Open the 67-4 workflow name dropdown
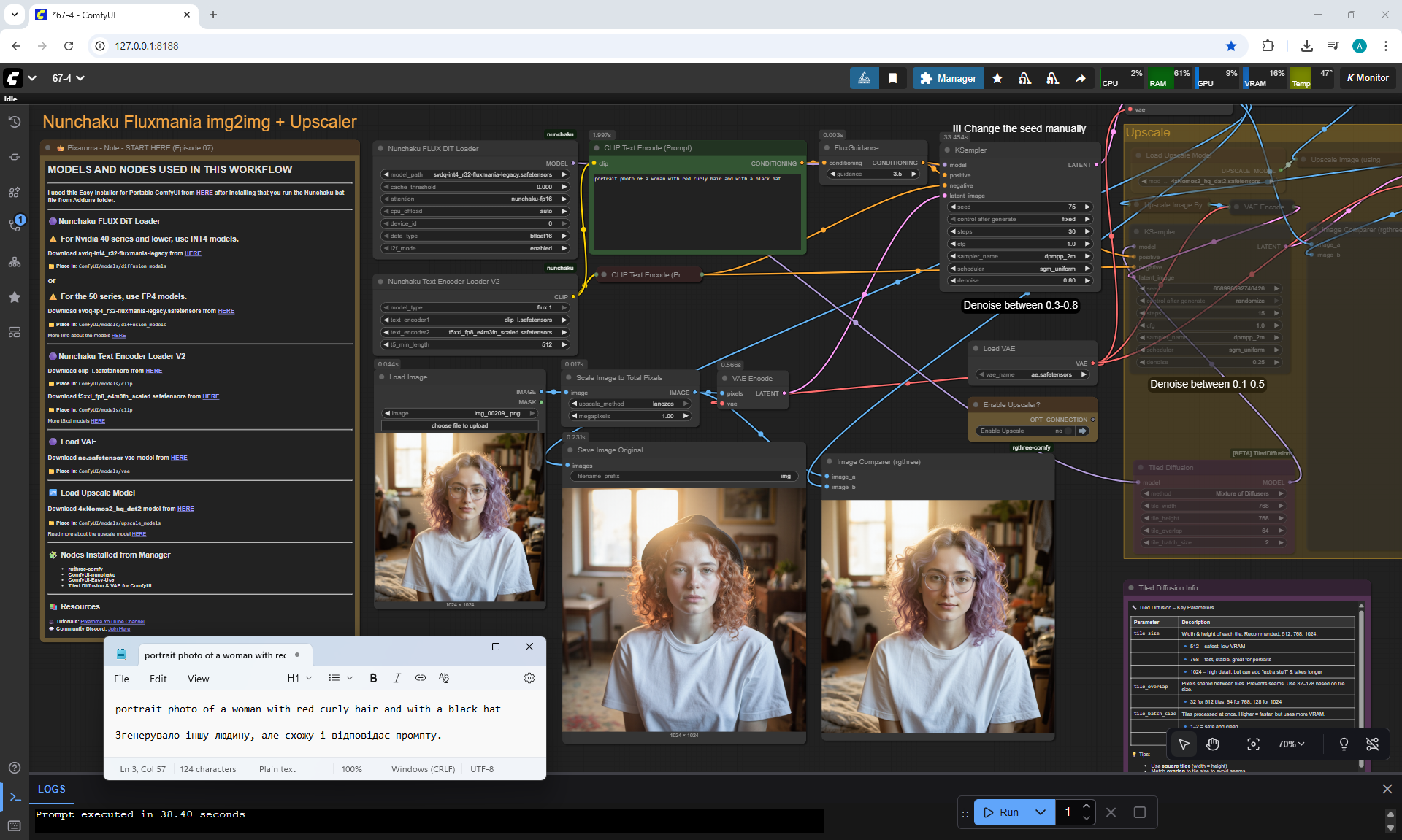 pyautogui.click(x=68, y=78)
